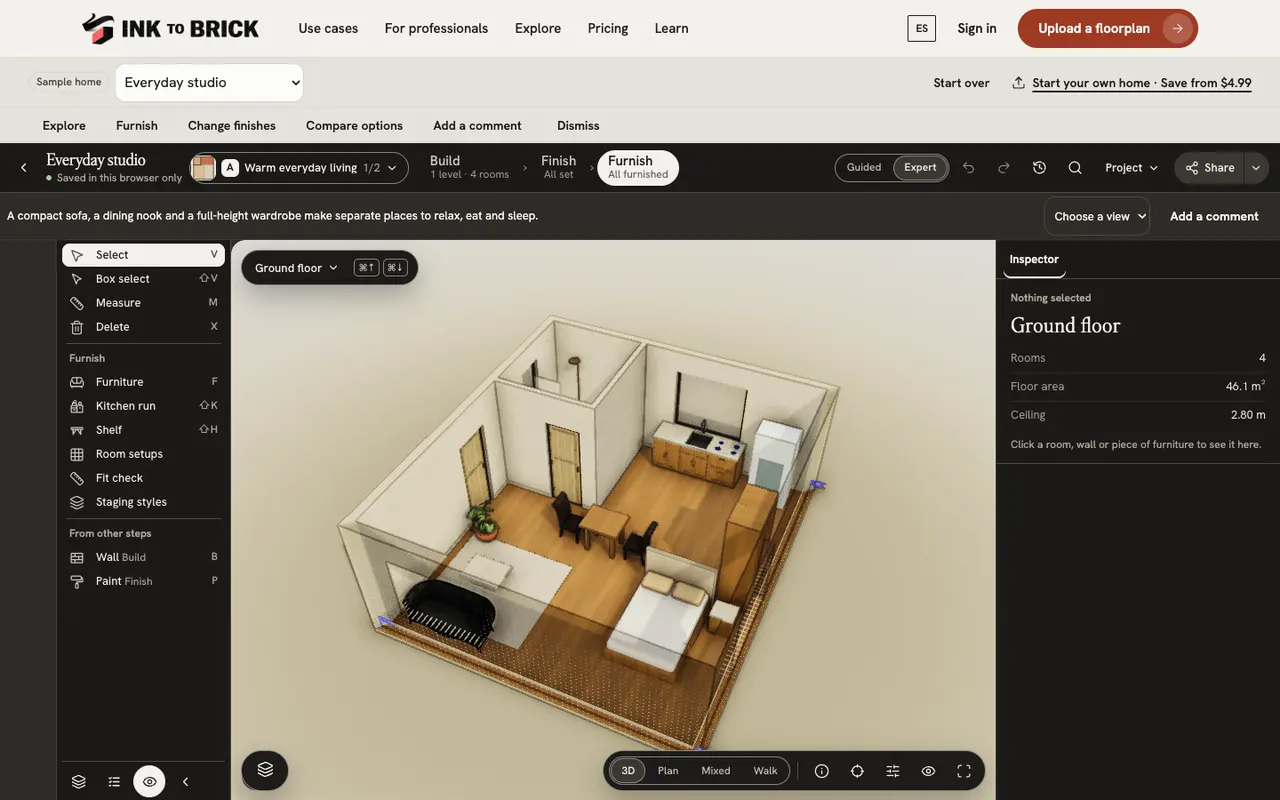This screenshot has height=800, width=1280.
Task: Click Upload a floorplan button
Action: coord(1107,28)
